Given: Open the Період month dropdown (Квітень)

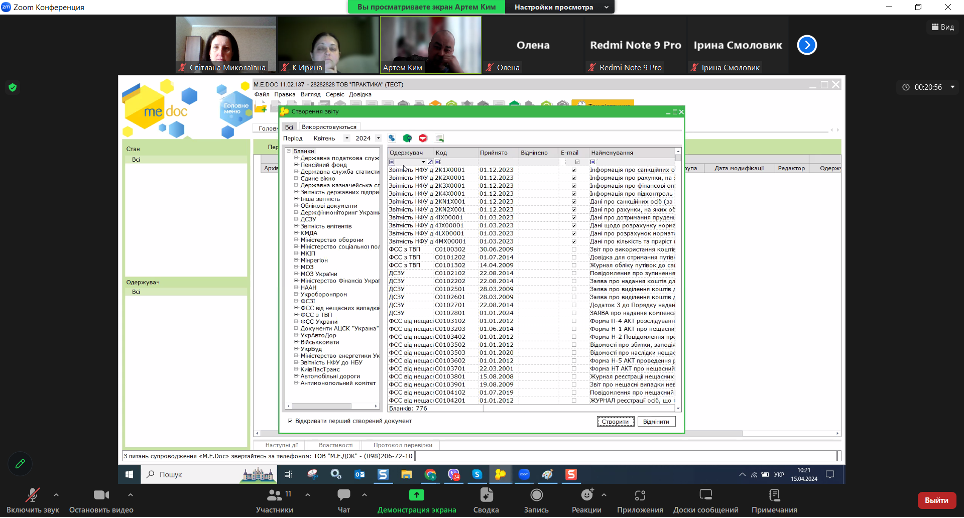Looking at the screenshot, I should (x=346, y=138).
